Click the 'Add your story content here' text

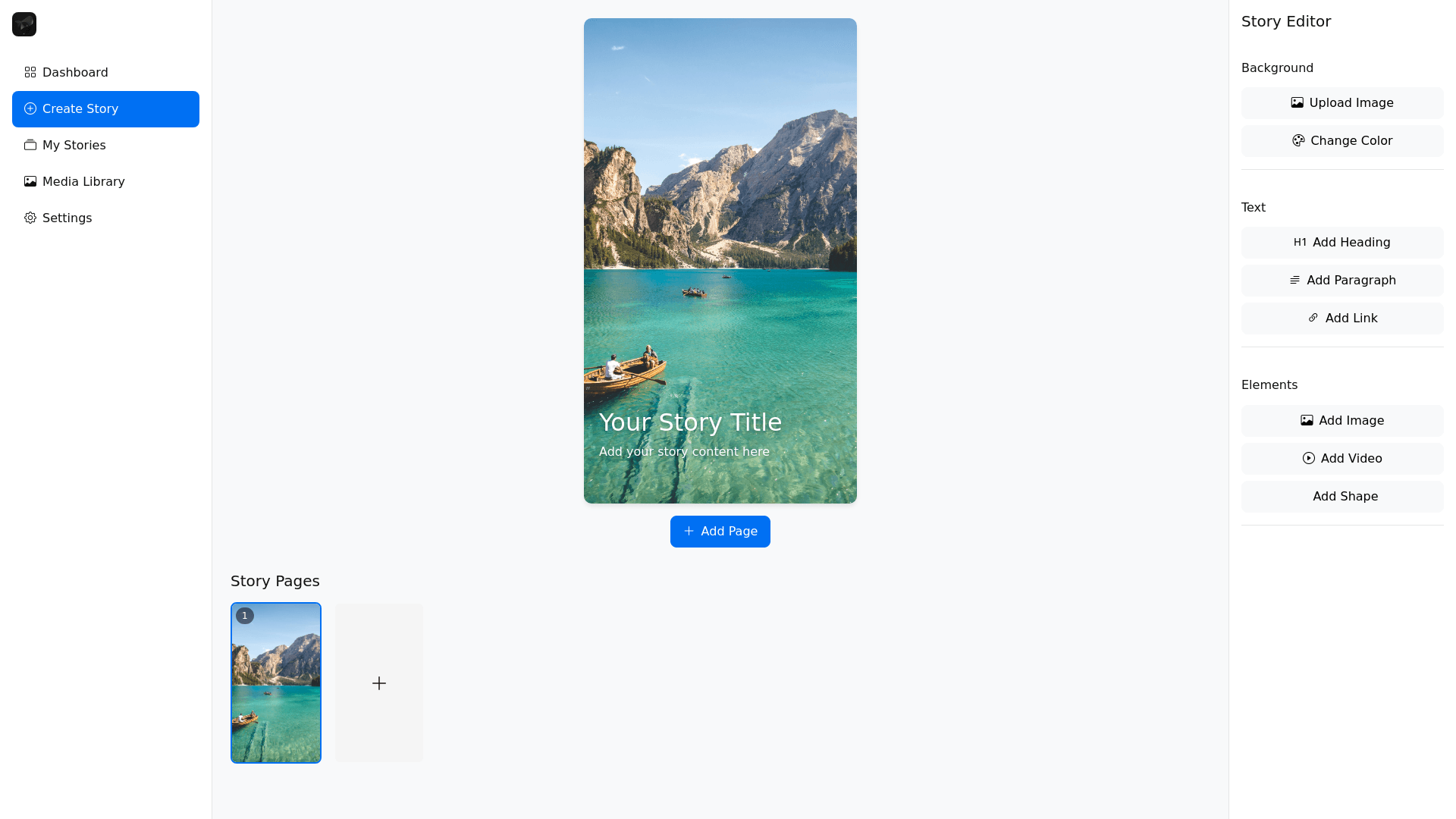click(x=684, y=452)
